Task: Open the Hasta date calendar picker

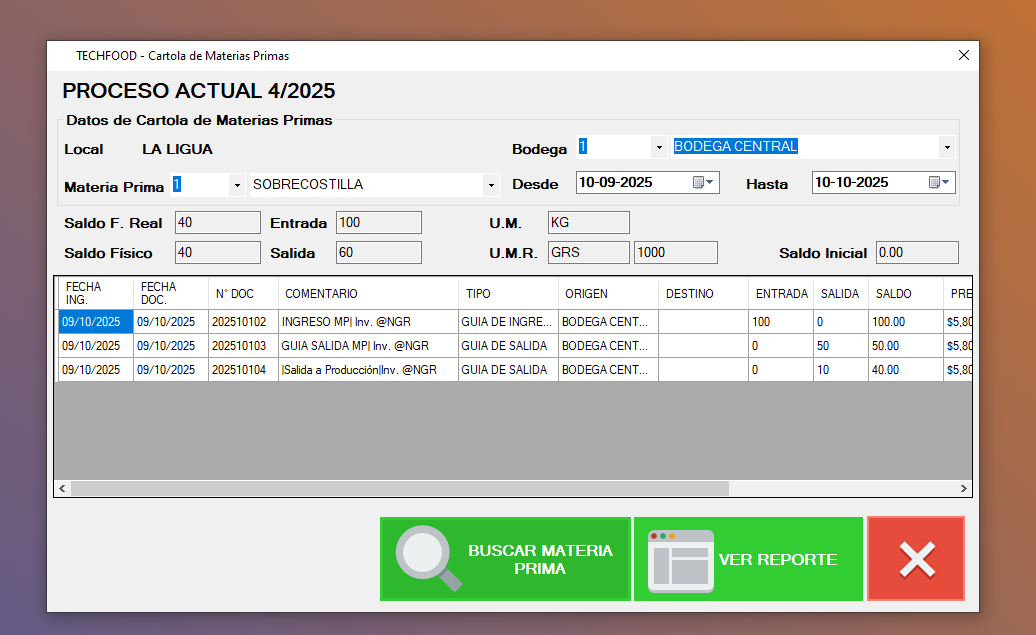Action: point(939,182)
